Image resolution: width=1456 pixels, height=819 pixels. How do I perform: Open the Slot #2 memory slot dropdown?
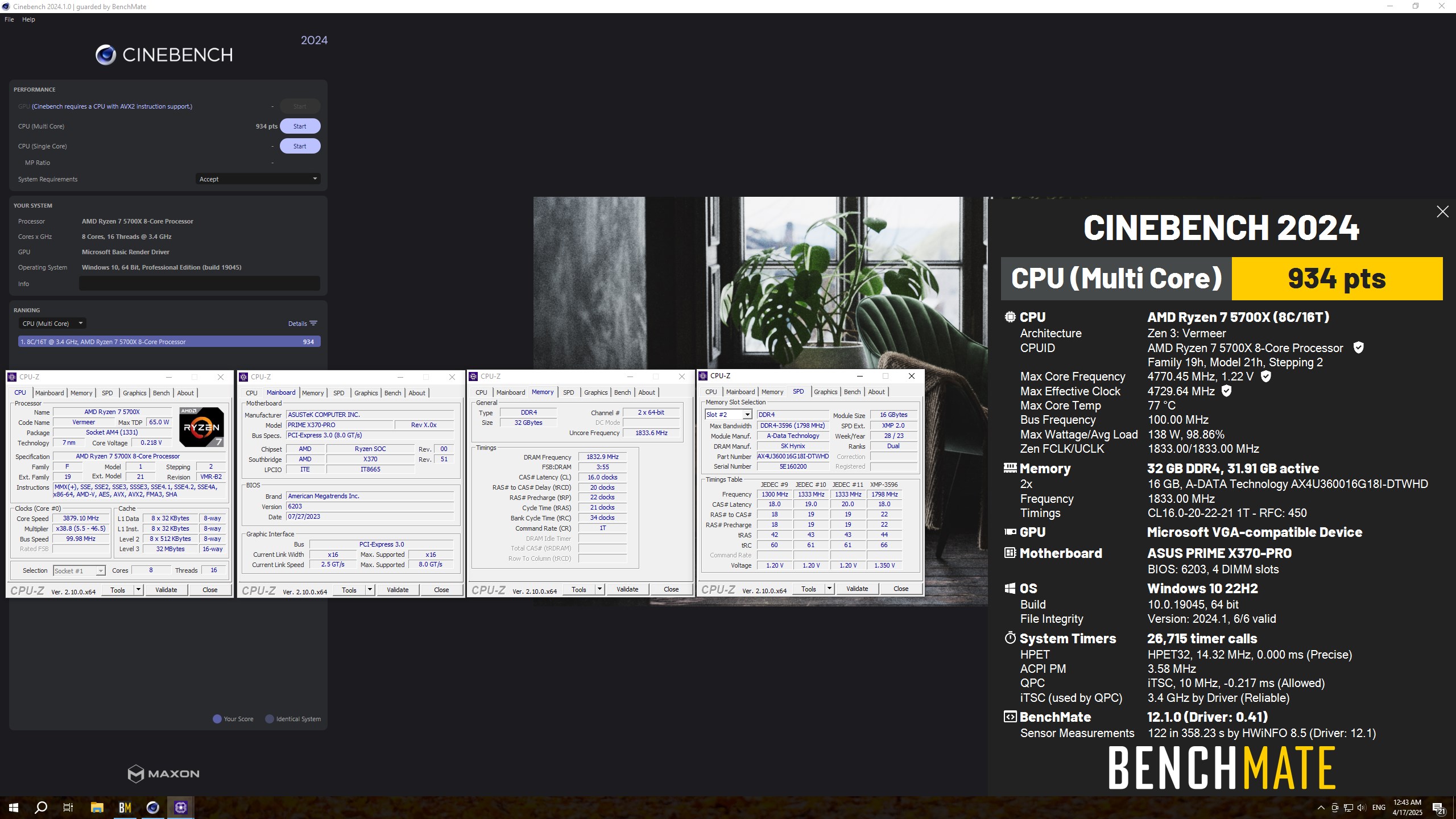point(729,415)
